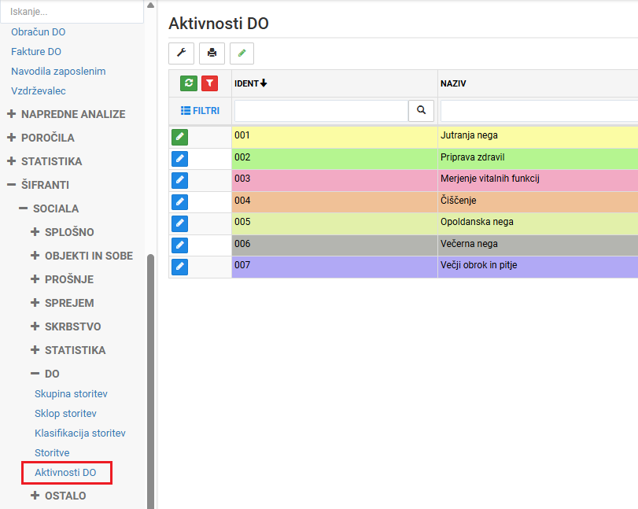
Task: Select the pink IDENT cell 003
Action: click(x=334, y=180)
